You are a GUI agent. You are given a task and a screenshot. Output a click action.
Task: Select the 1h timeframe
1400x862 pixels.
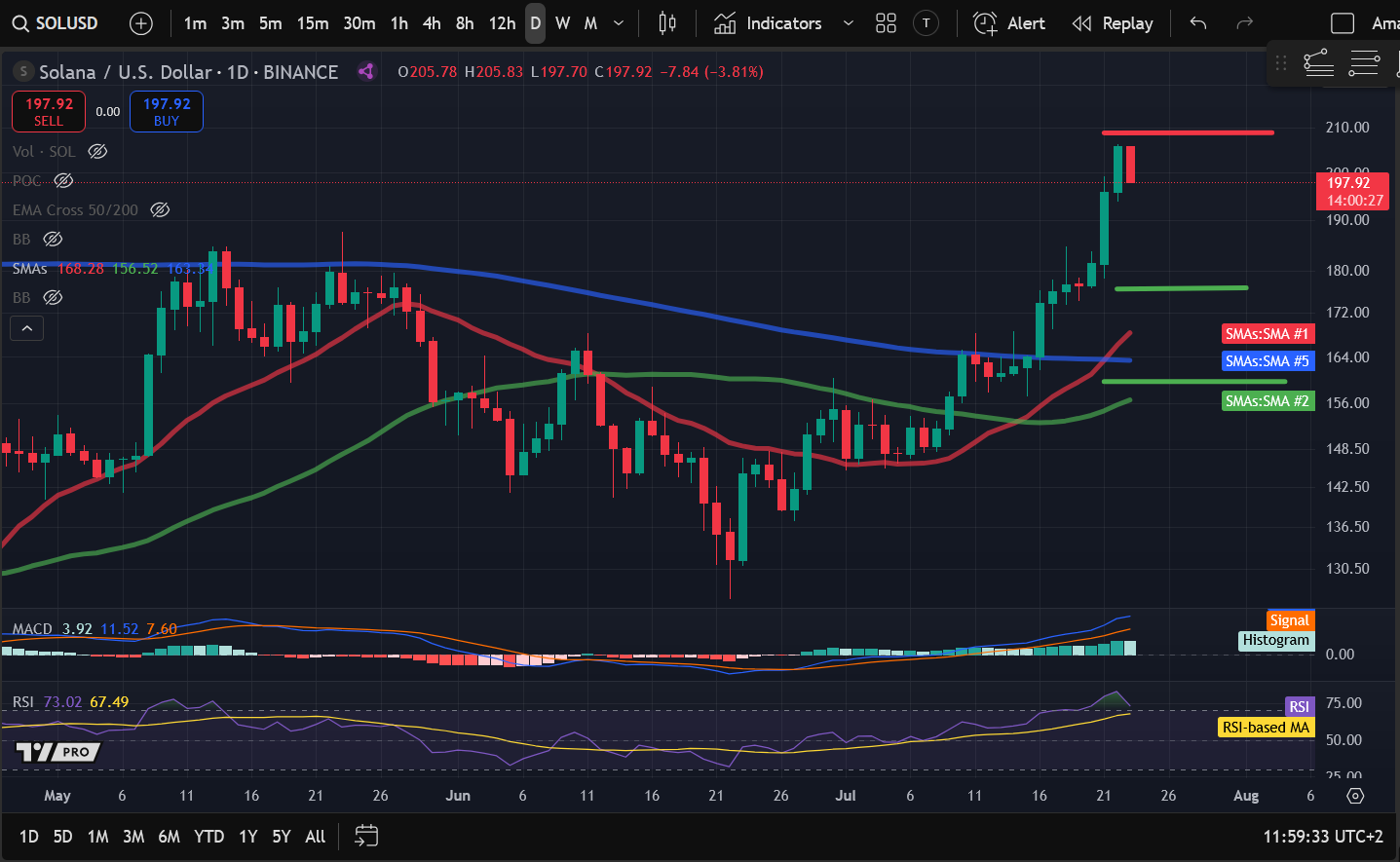tap(399, 23)
